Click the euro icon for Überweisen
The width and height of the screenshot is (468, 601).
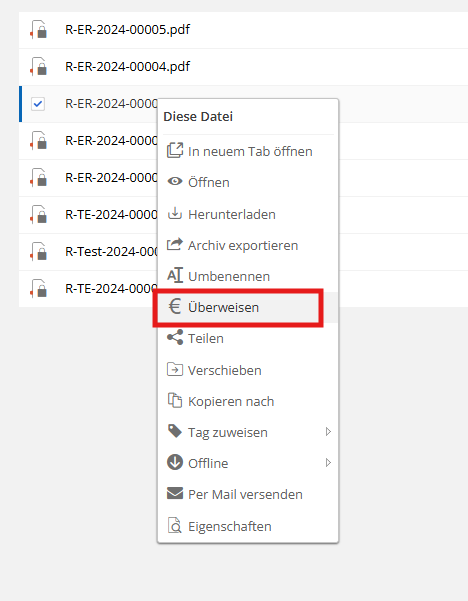click(x=175, y=307)
